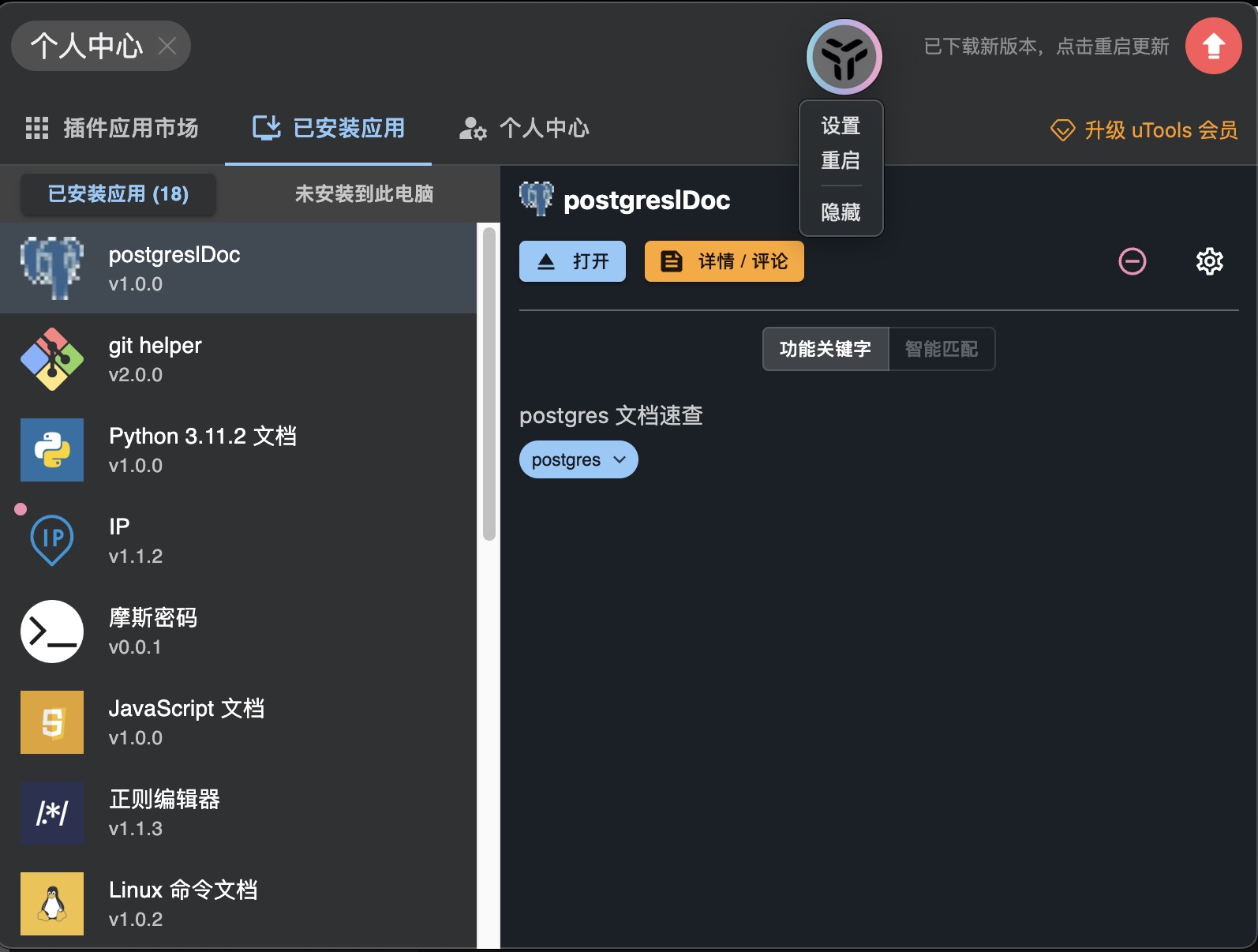Select the 未安装到此电脑 sub-tab
This screenshot has width=1258, height=952.
364,194
